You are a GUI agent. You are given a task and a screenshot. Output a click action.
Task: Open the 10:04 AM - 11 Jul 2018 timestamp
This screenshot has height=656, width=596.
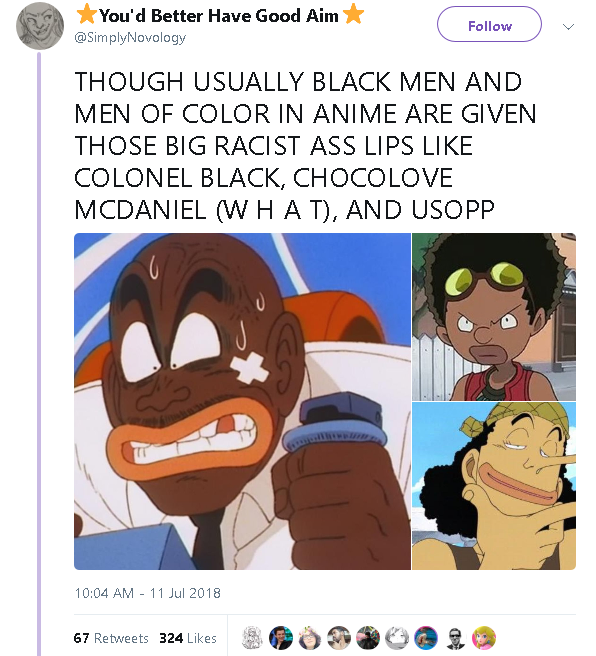coord(147,593)
